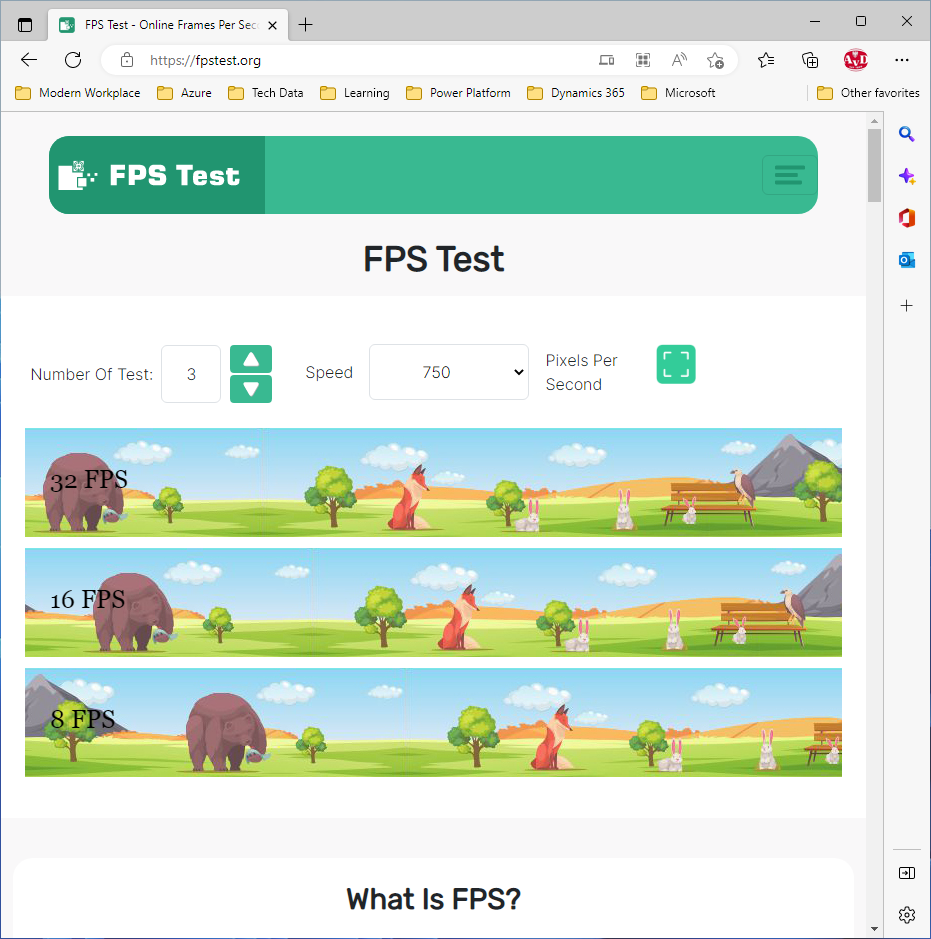Activate the Read Aloud icon
The image size is (931, 939).
[679, 60]
